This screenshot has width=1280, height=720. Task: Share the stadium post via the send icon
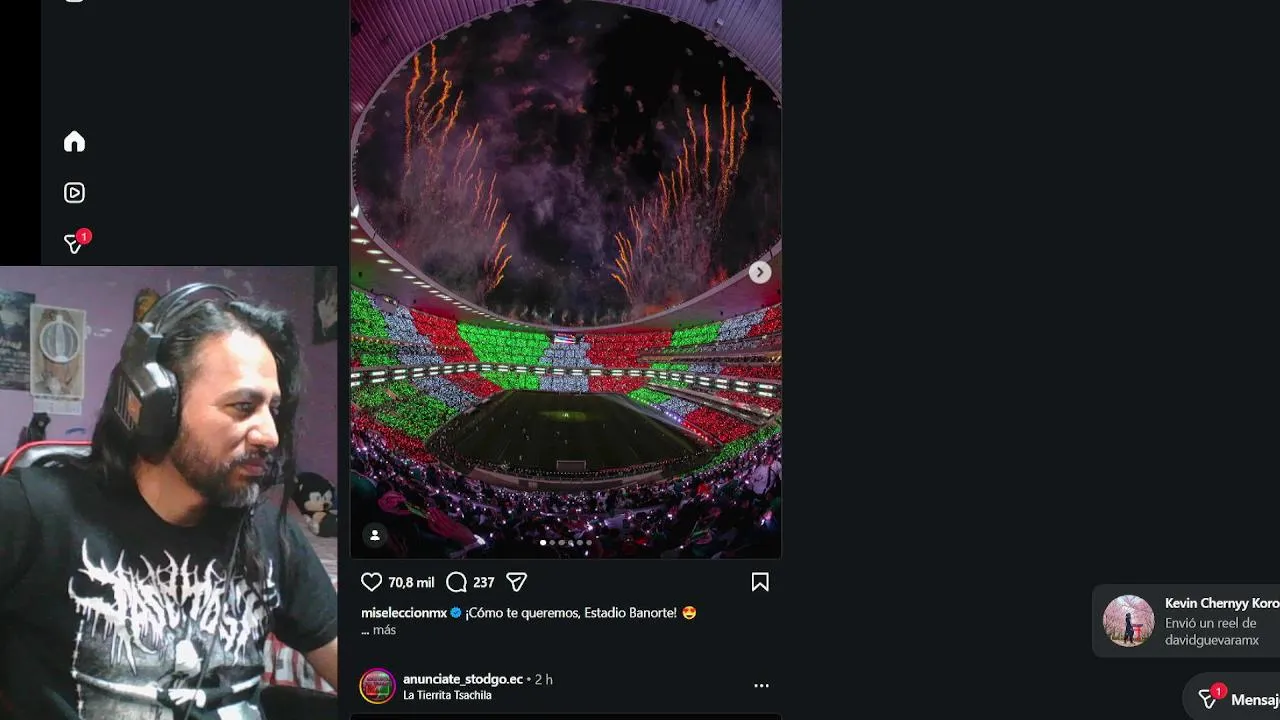(x=516, y=582)
